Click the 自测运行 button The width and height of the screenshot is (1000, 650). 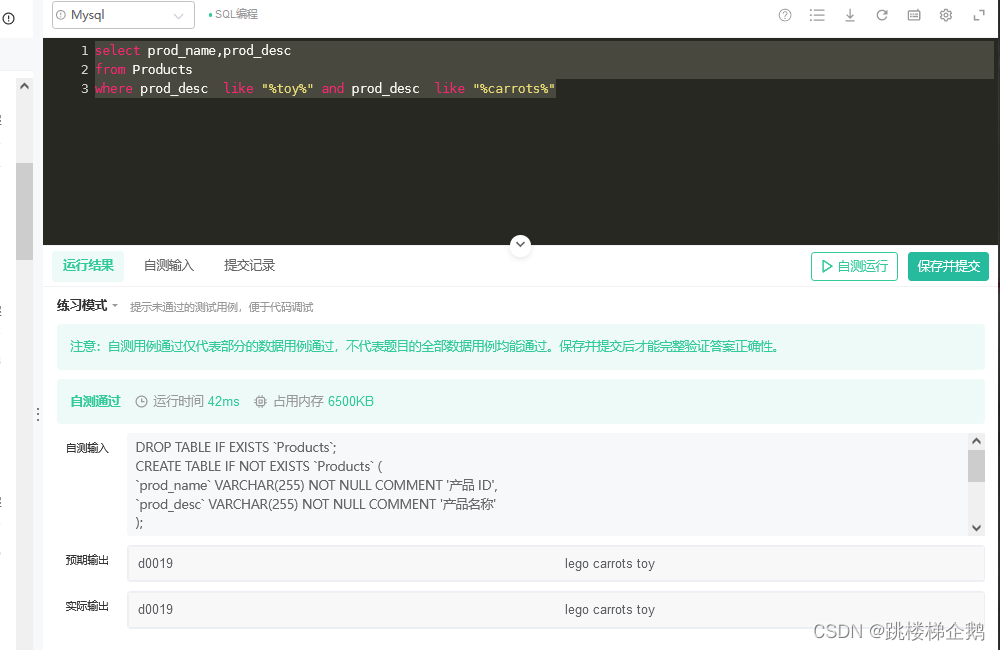[x=855, y=266]
